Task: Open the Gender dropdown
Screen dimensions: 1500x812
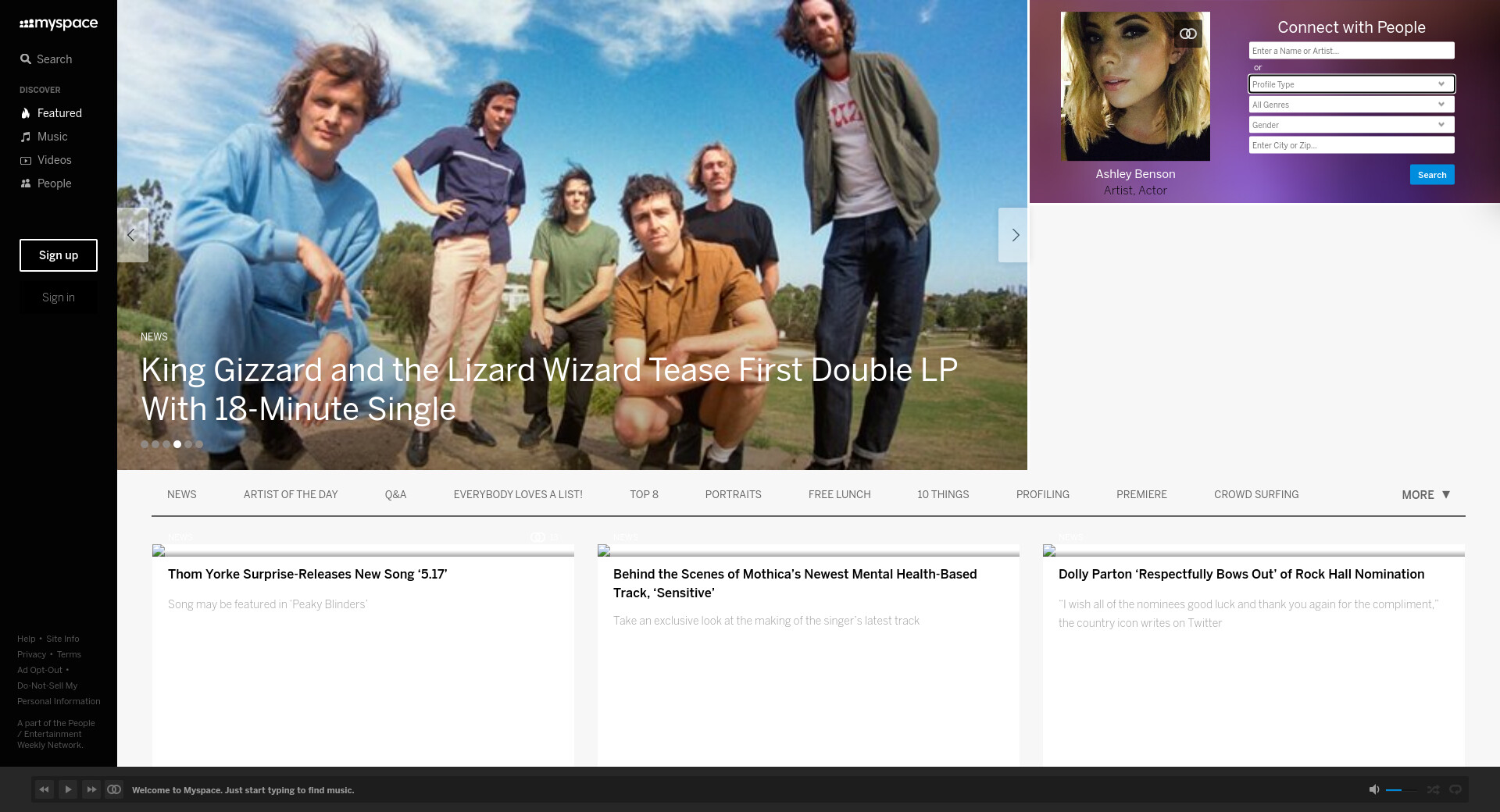Action: (1352, 125)
